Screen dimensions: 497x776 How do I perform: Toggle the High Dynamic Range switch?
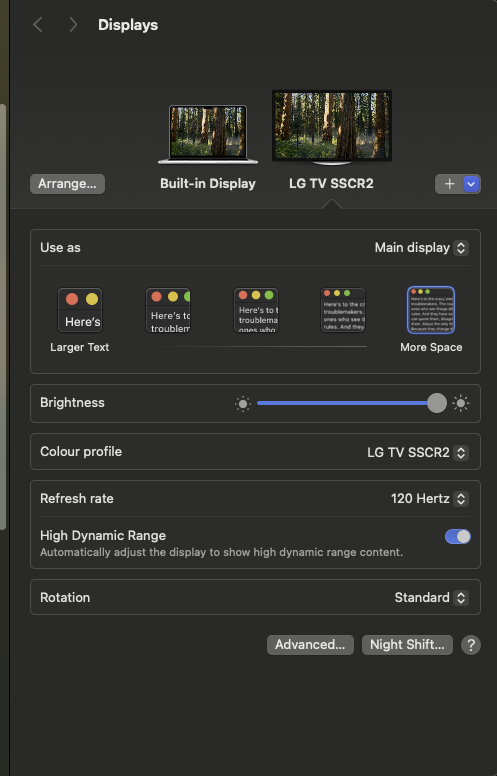[458, 536]
